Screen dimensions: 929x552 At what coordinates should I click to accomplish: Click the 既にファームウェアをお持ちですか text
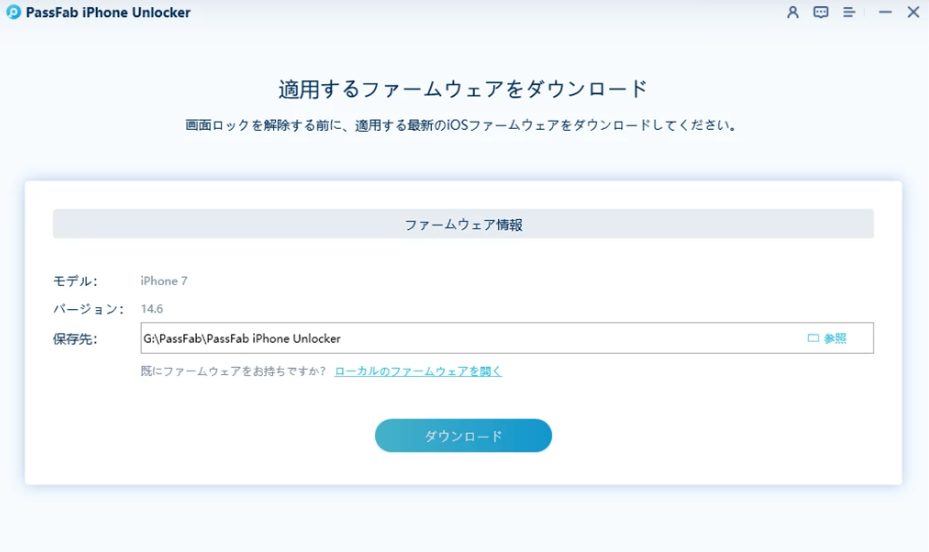[233, 371]
